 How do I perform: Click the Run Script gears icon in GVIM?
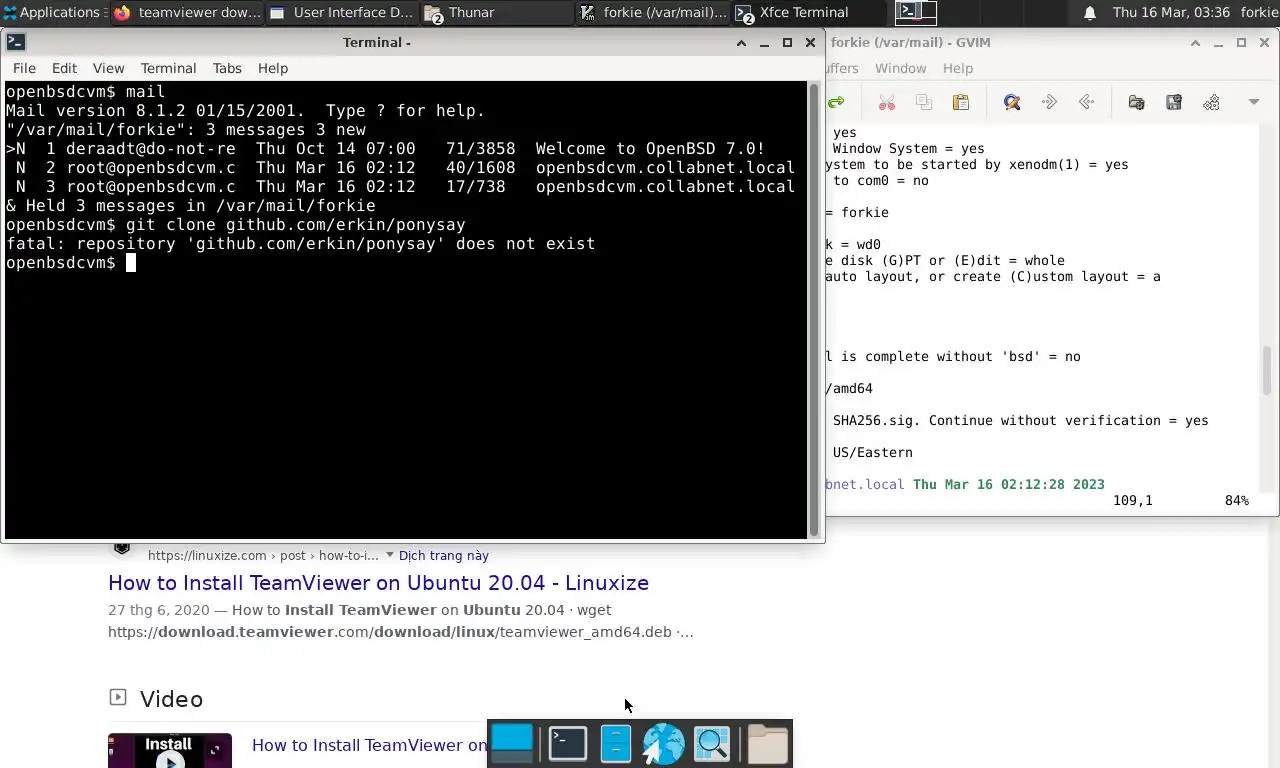[x=1211, y=102]
